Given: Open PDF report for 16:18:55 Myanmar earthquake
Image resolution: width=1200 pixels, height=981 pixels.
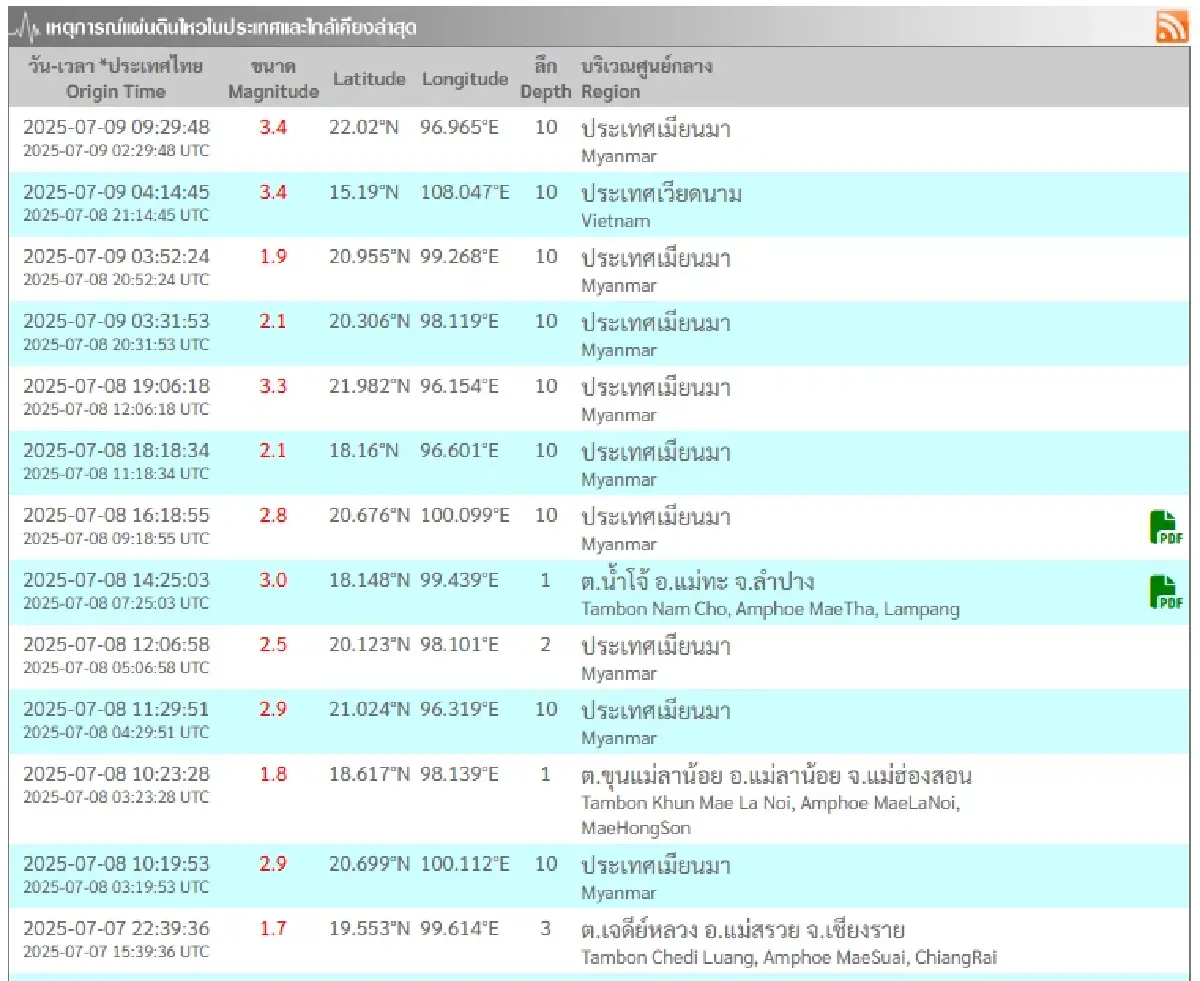Looking at the screenshot, I should (x=1165, y=527).
